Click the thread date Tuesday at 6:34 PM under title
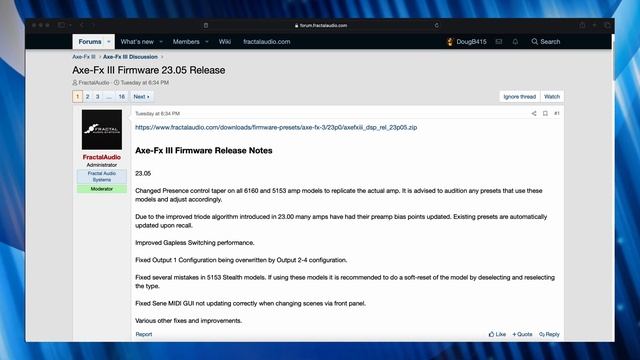 pos(144,82)
